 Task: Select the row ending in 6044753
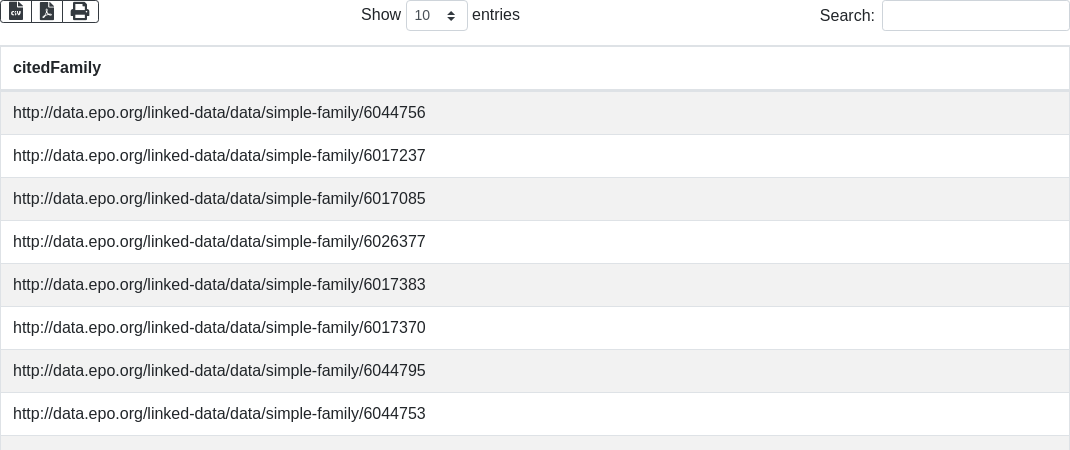[x=219, y=414]
